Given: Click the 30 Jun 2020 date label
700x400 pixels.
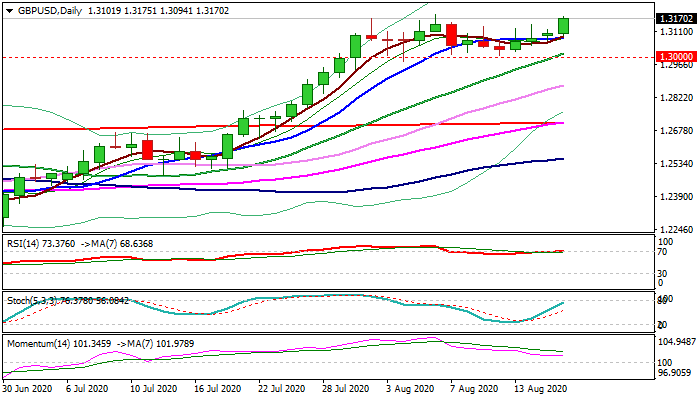Looking at the screenshot, I should click(x=26, y=388).
